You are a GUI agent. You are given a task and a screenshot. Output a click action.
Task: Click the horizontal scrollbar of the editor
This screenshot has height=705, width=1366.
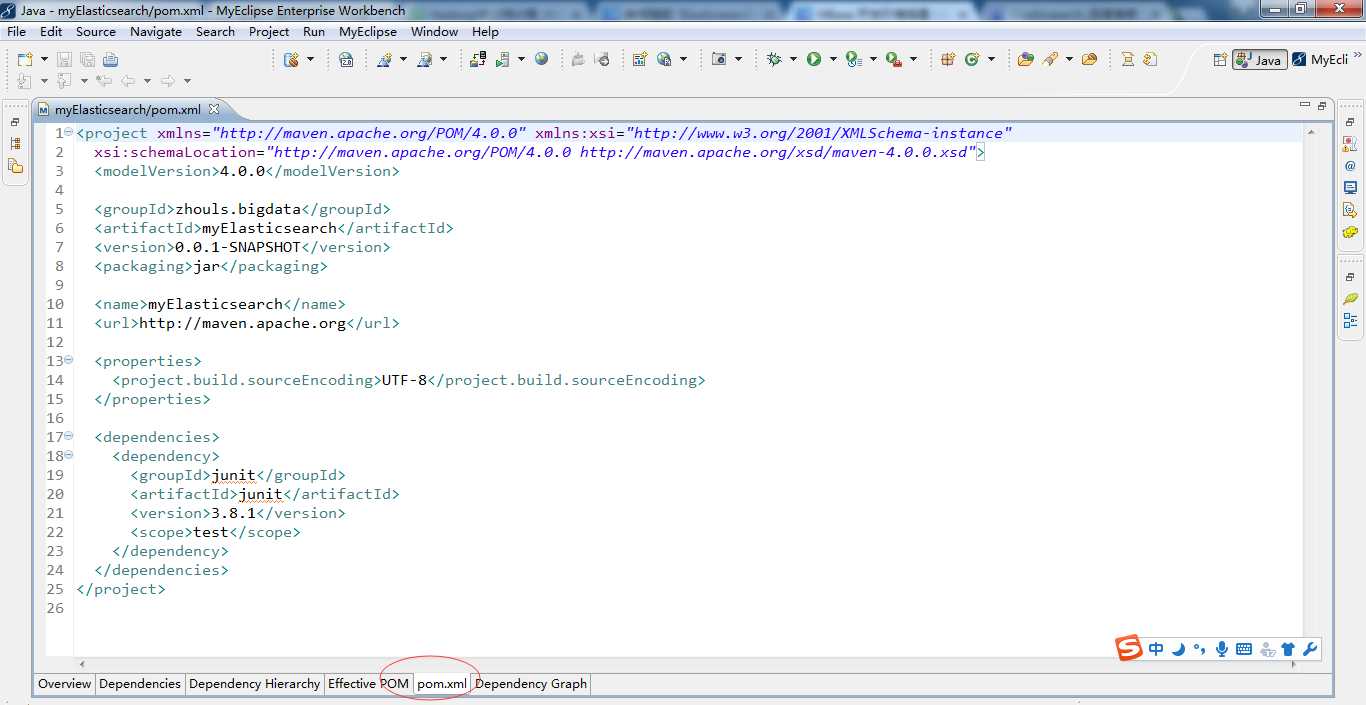pos(689,663)
